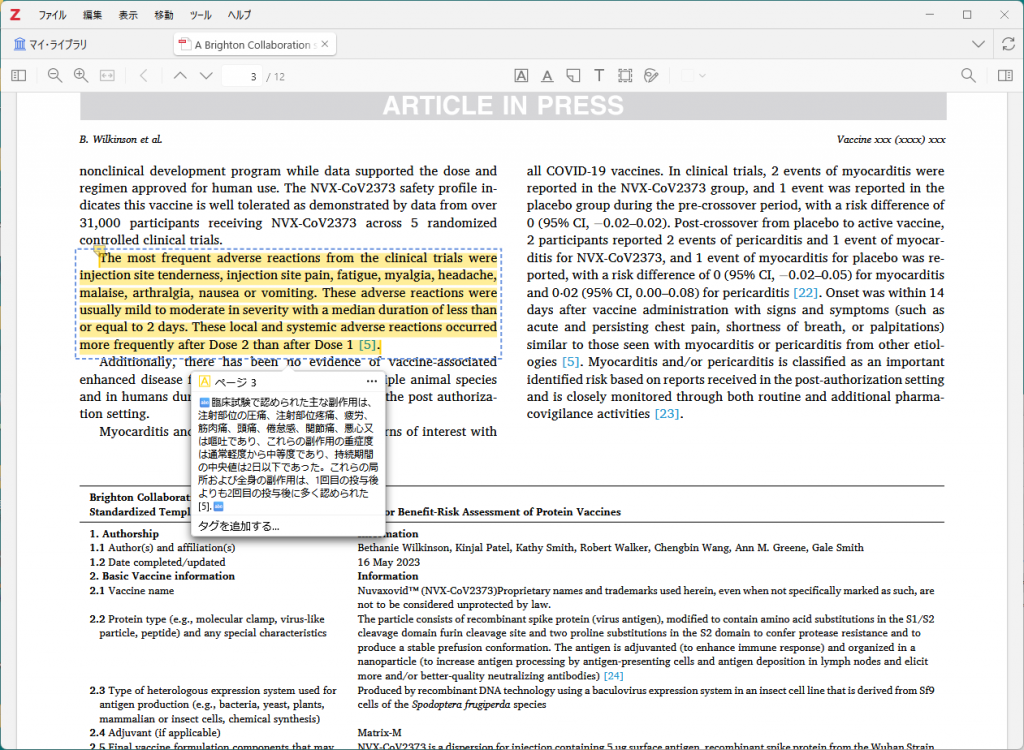1024x750 pixels.
Task: Expand the tab list dropdown chevron
Action: pos(978,44)
